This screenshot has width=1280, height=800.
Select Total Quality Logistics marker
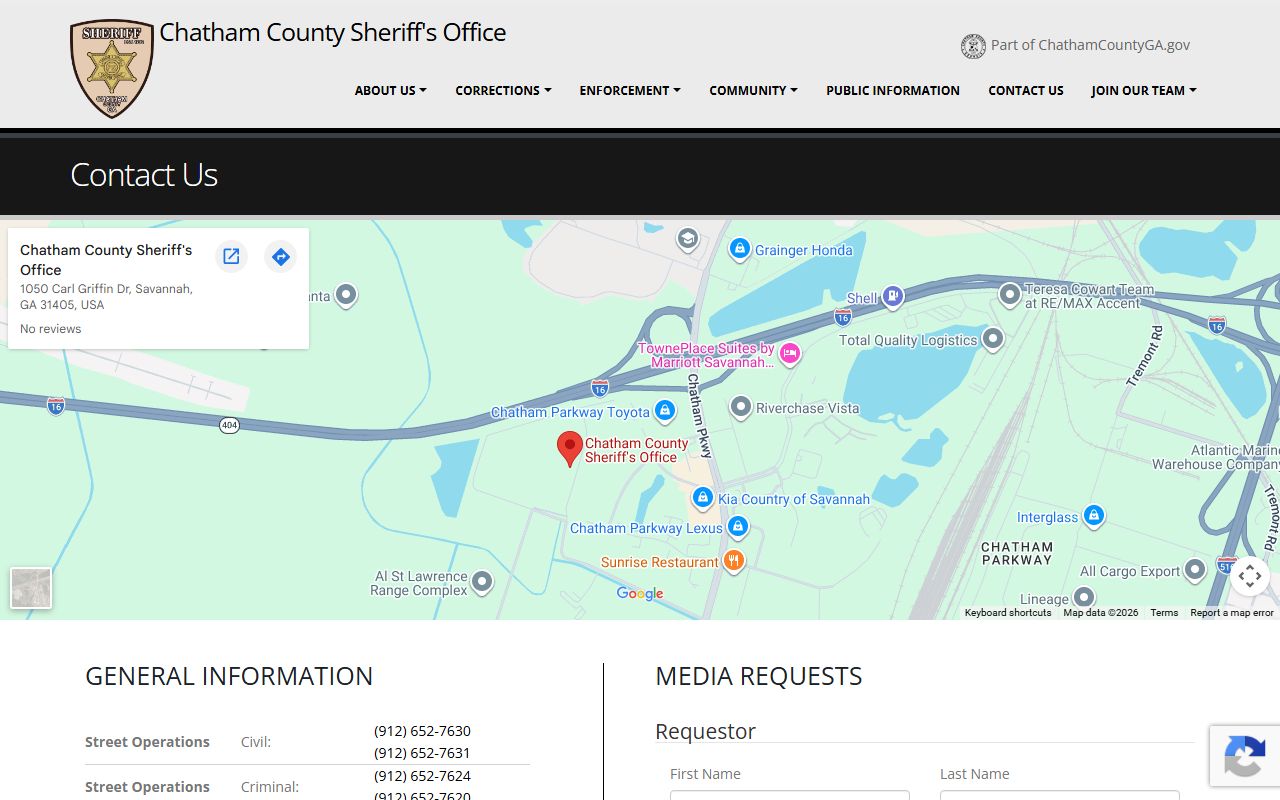992,339
